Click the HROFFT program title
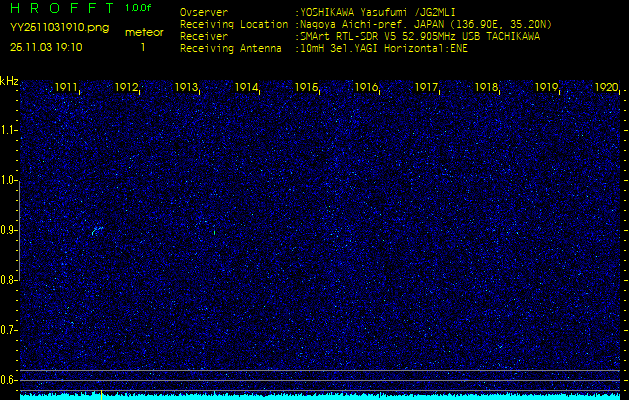 point(62,8)
